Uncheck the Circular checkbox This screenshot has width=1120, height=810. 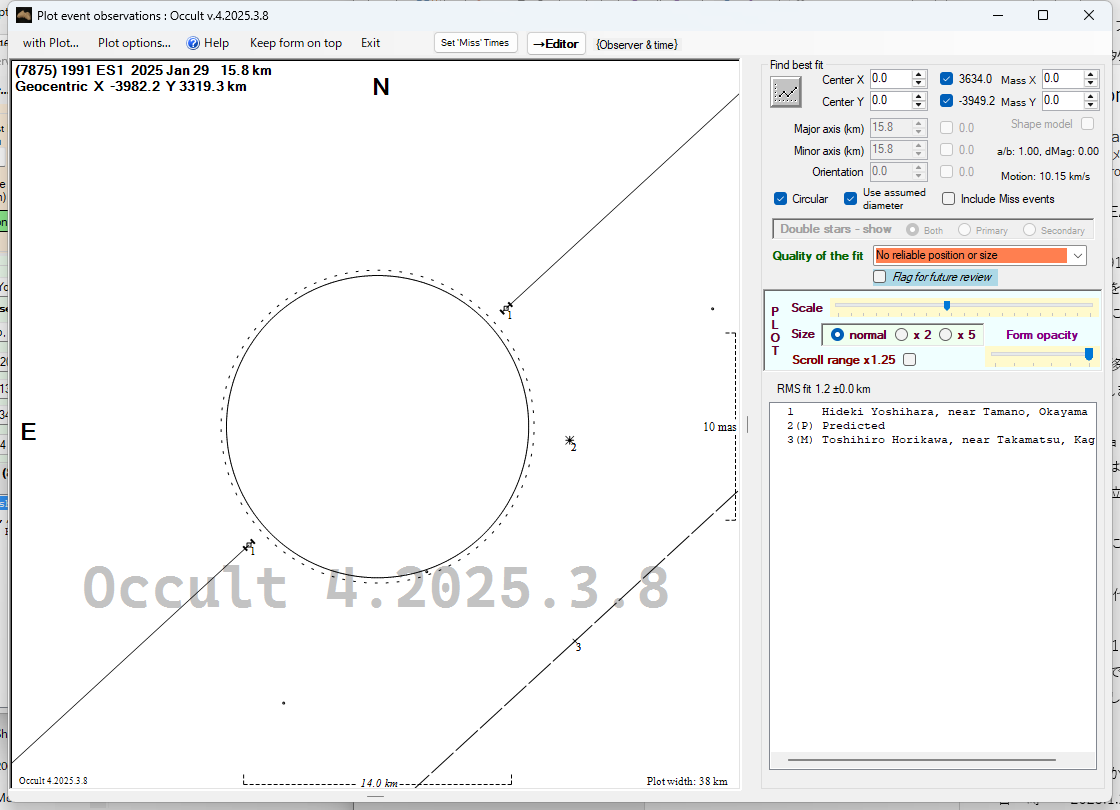[x=781, y=199]
